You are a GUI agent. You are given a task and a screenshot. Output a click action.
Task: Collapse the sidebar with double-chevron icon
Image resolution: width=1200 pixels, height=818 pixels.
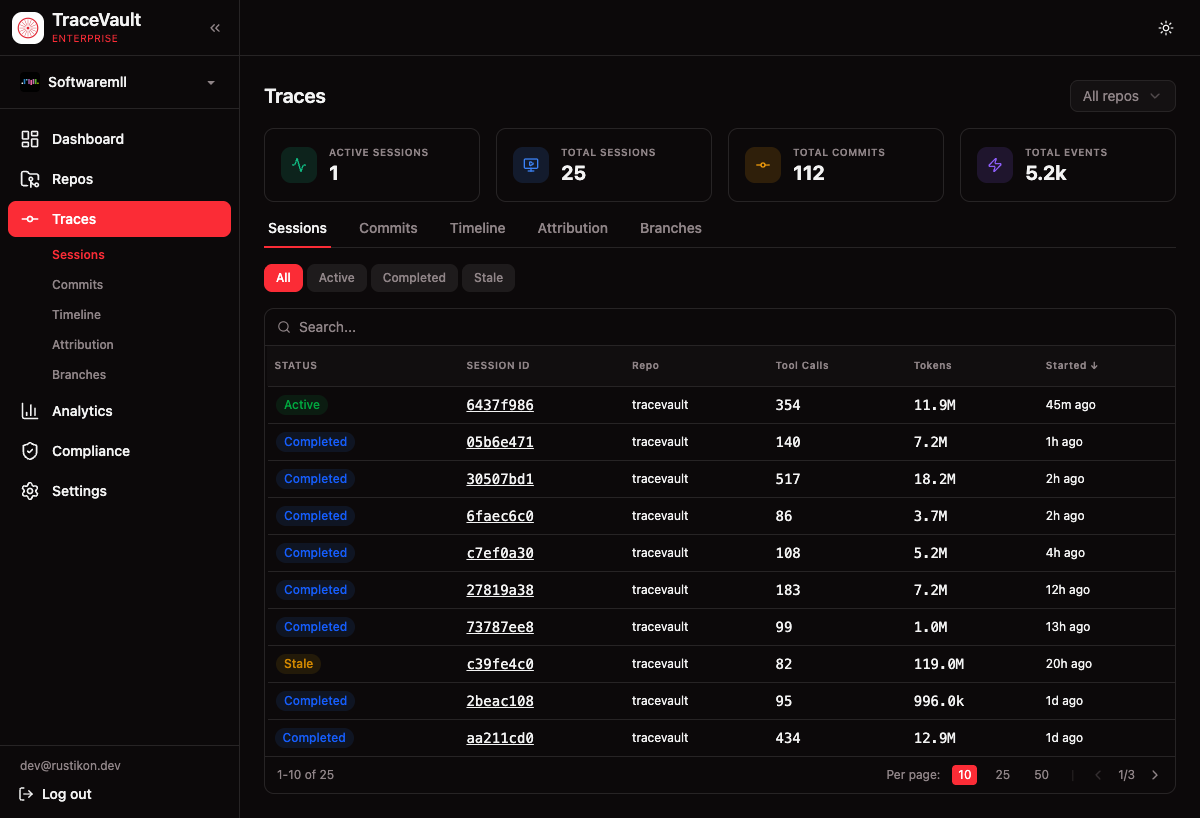[215, 28]
